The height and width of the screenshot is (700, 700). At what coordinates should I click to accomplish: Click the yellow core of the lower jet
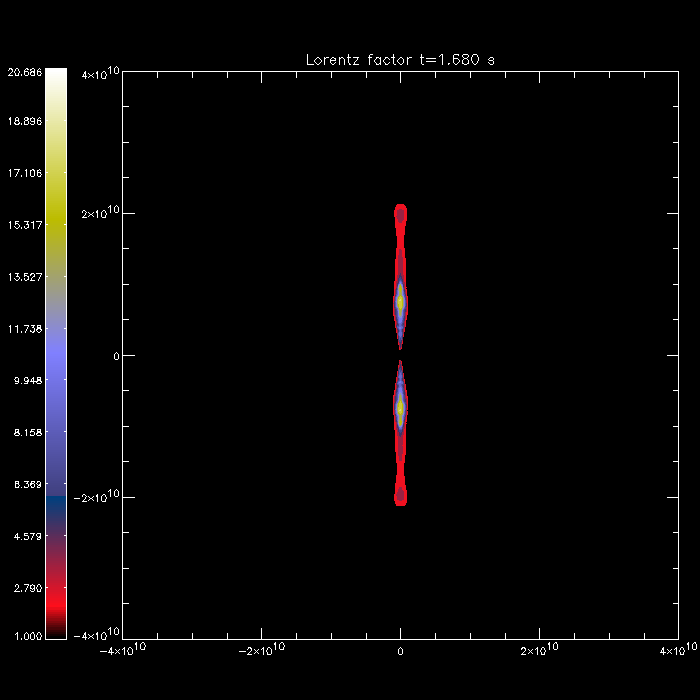pyautogui.click(x=400, y=407)
